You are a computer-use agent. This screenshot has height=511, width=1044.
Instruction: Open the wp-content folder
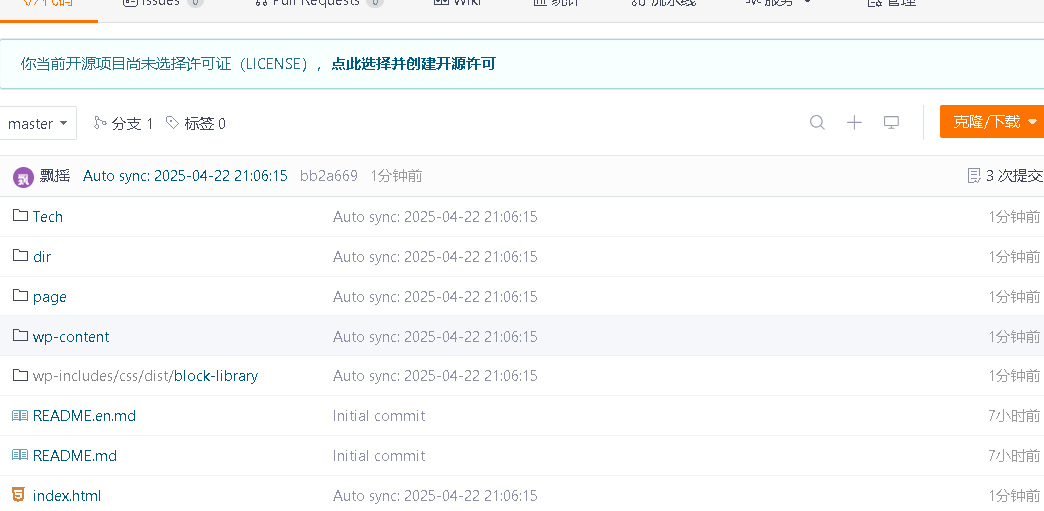click(x=71, y=337)
